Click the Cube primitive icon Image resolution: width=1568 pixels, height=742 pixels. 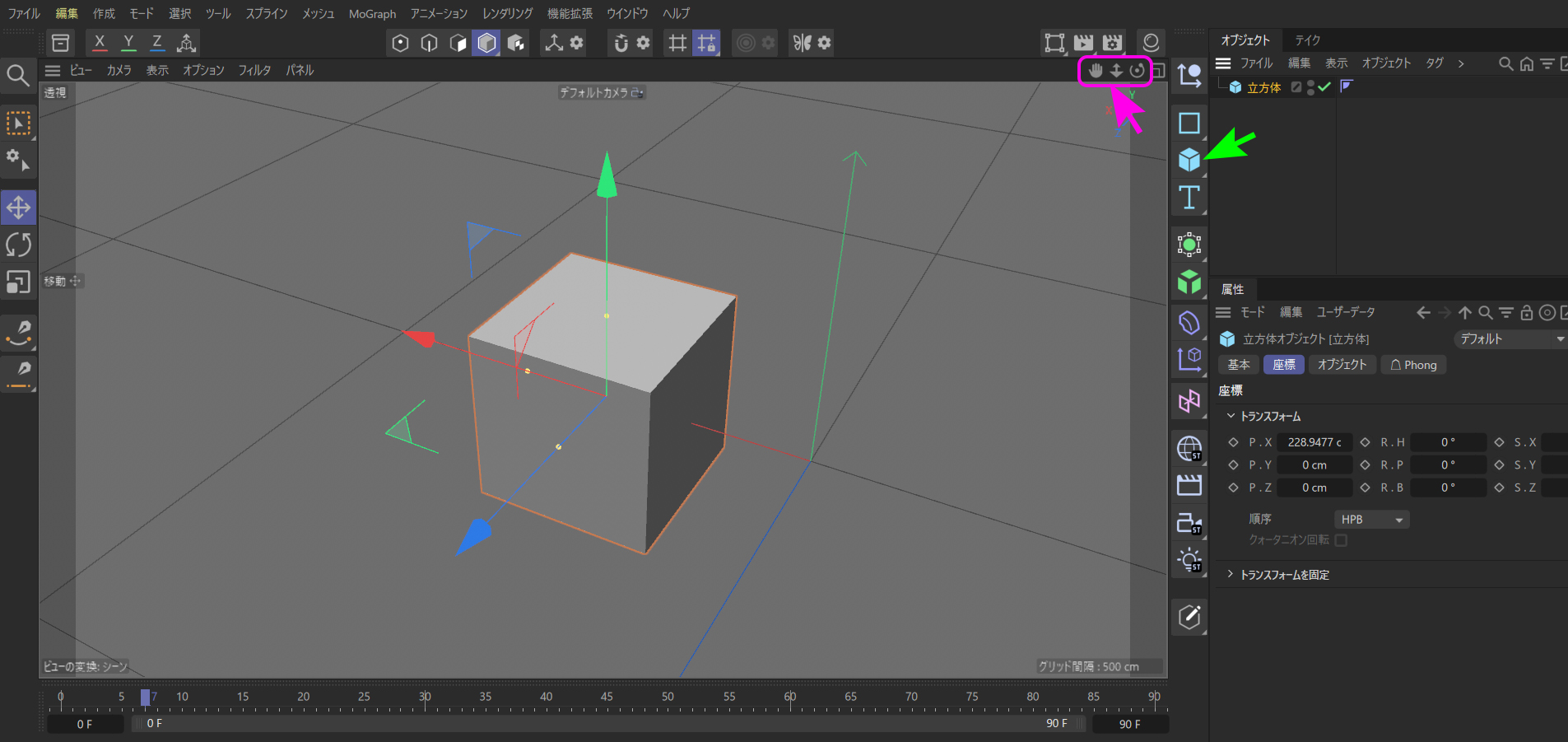(1189, 160)
